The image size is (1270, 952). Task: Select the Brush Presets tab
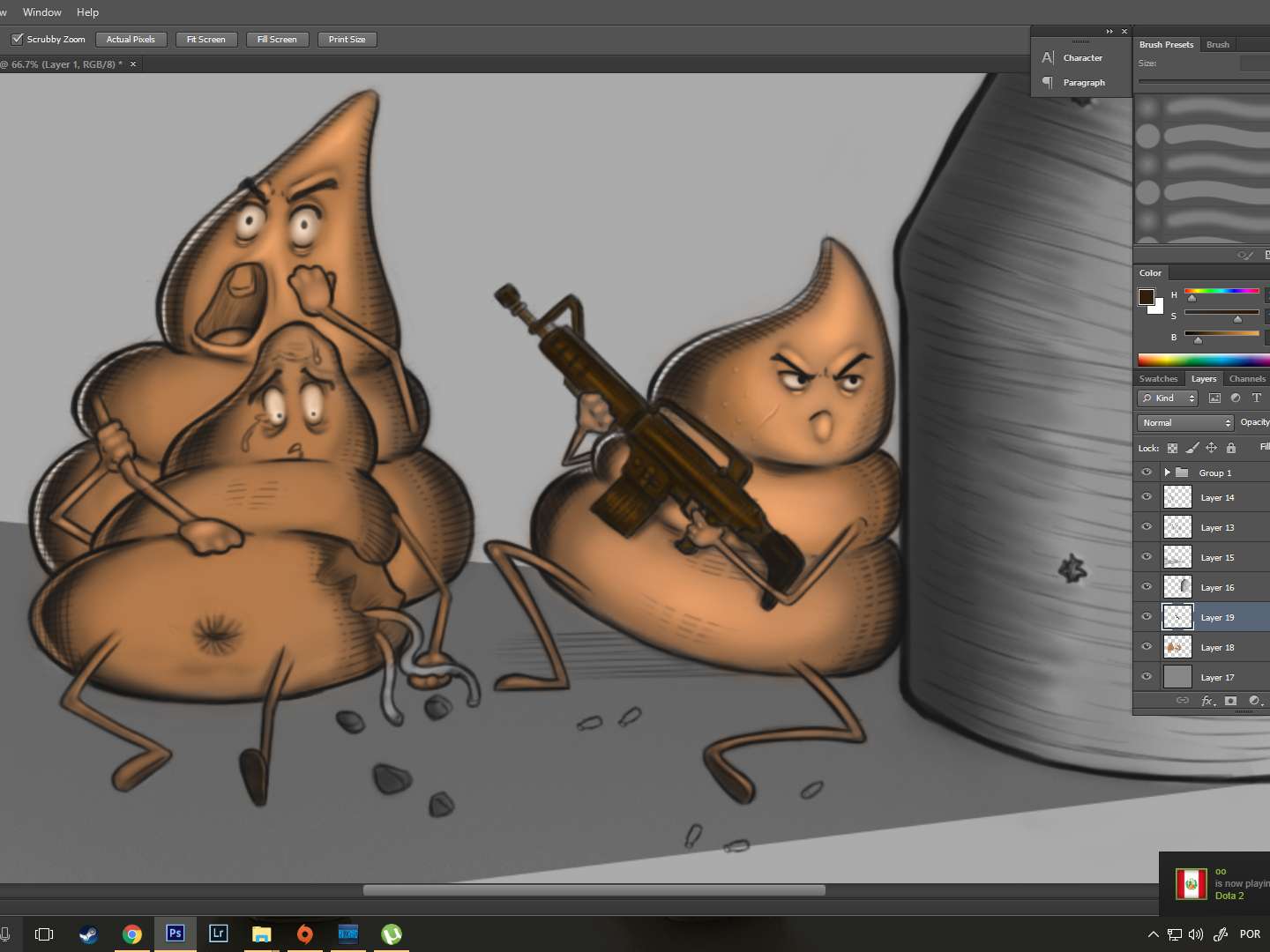pyautogui.click(x=1166, y=44)
